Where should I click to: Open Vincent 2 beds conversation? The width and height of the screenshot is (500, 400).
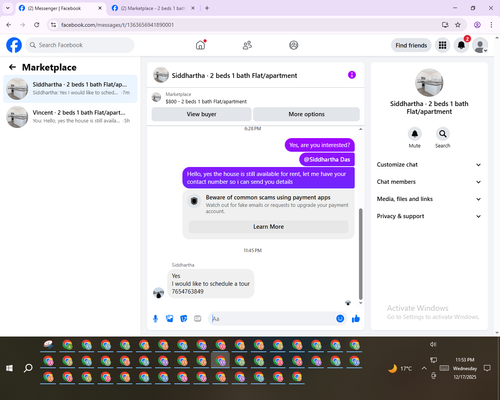(70, 117)
